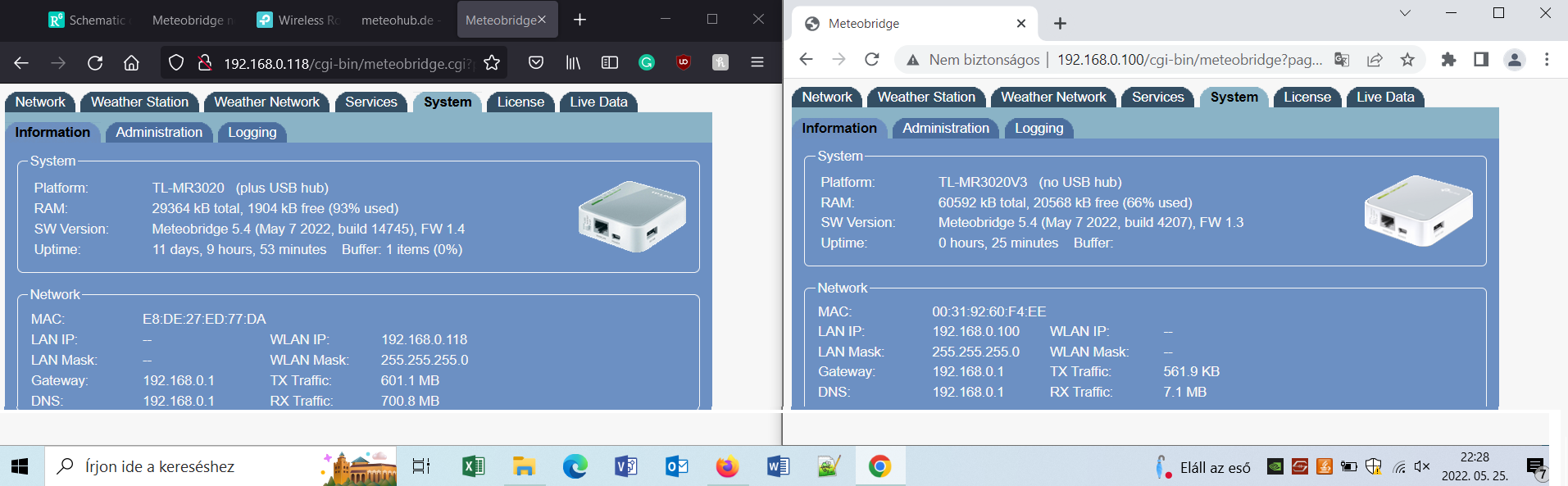Open Weather Station tab in Chrome window
This screenshot has height=486, width=1568.
(x=926, y=97)
